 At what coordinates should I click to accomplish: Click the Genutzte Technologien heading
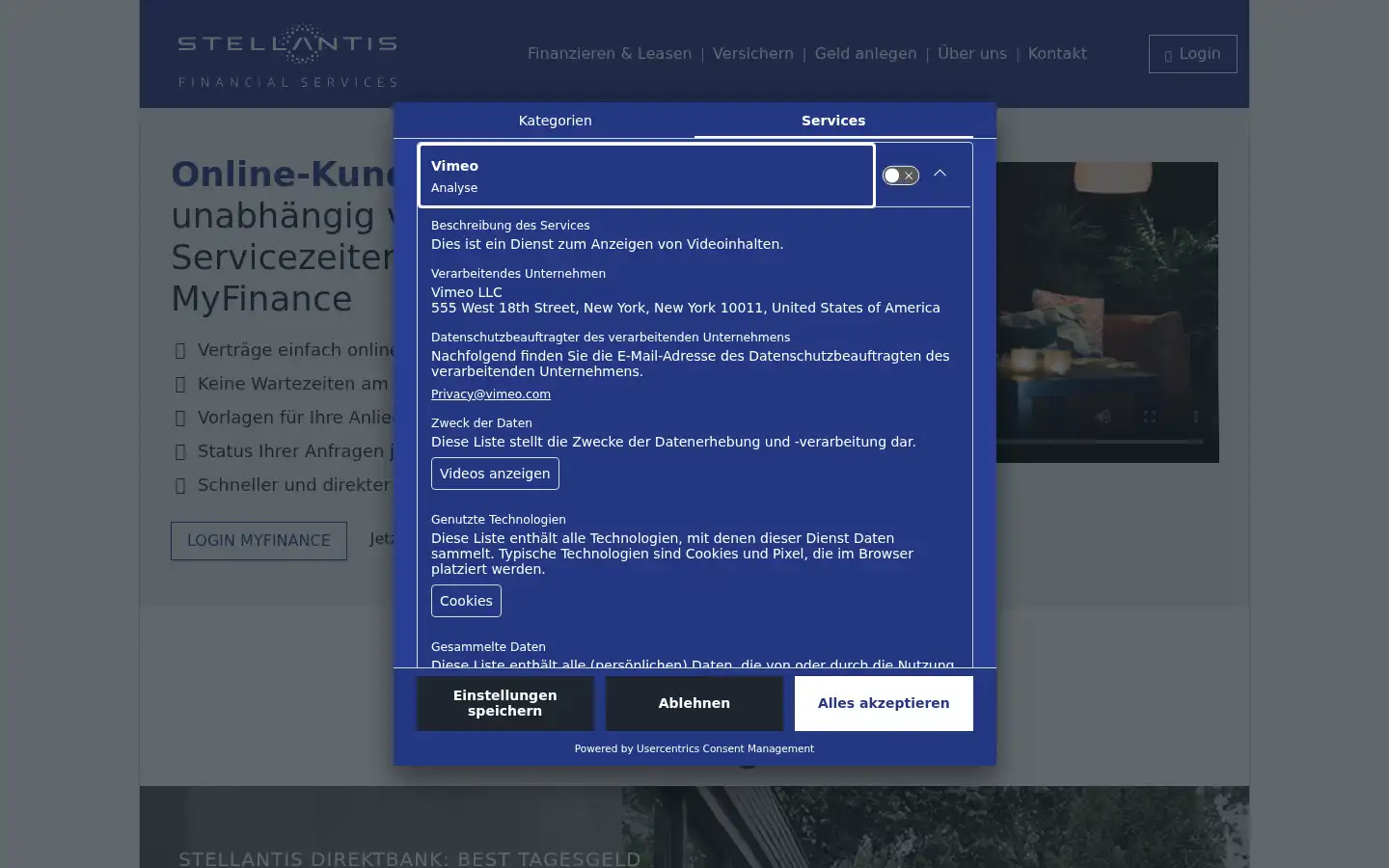[499, 520]
